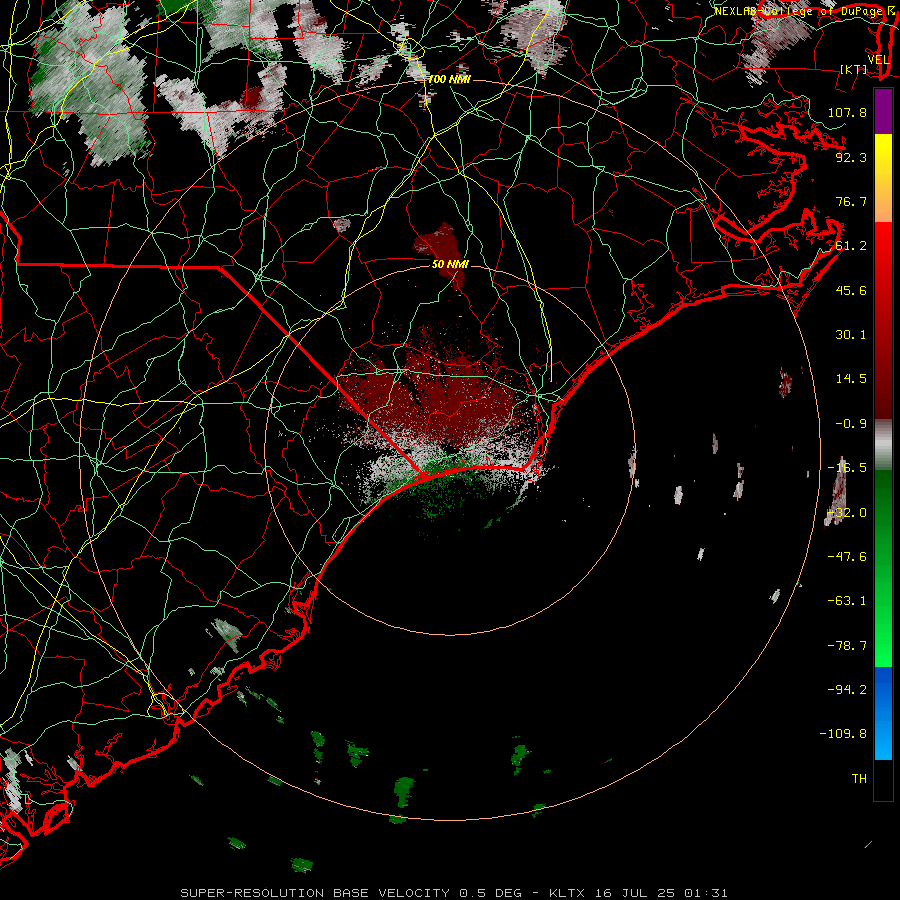Click the 107.8 value on velocity scale
This screenshot has width=900, height=900.
pos(847,112)
